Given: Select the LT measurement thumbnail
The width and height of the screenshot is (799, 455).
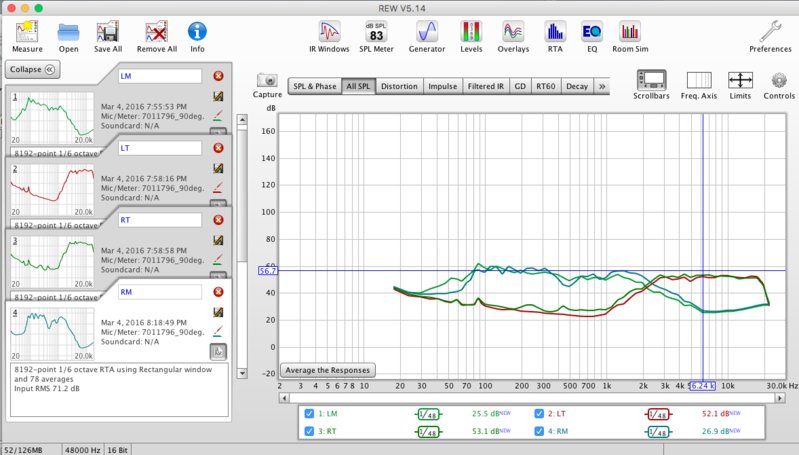Looking at the screenshot, I should 52,190.
